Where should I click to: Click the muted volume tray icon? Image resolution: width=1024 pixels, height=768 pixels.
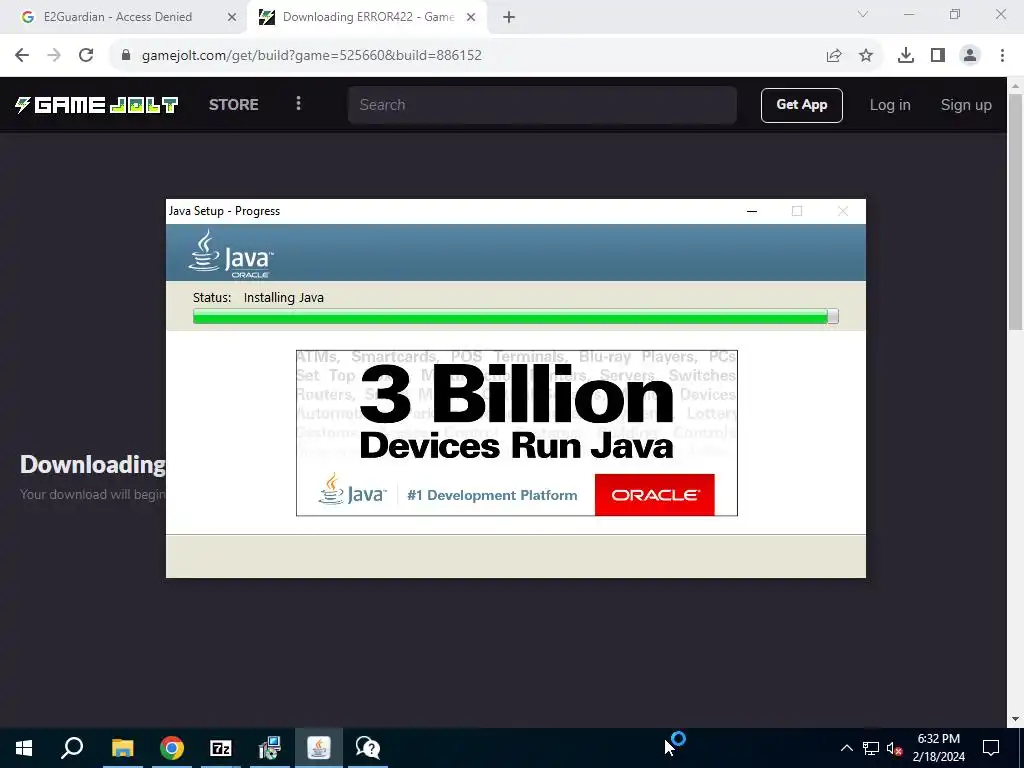tap(895, 748)
